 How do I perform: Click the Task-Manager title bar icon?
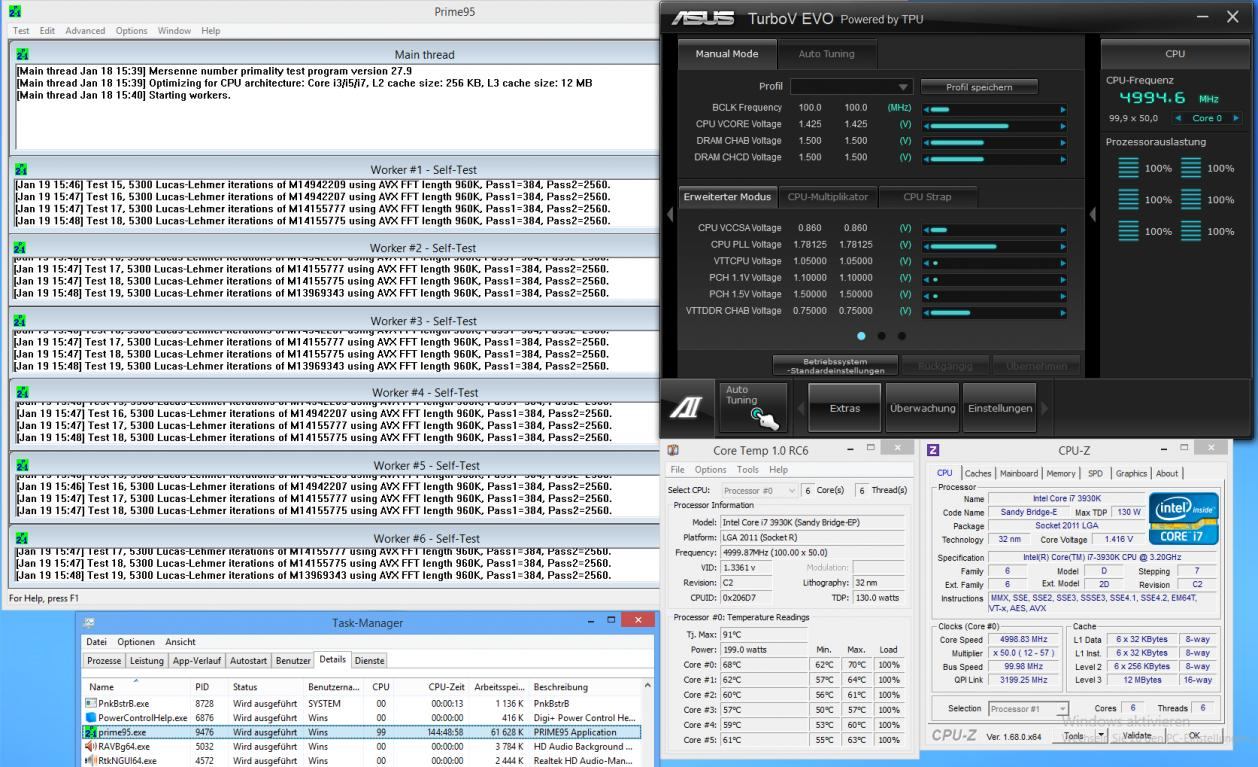pyautogui.click(x=88, y=622)
